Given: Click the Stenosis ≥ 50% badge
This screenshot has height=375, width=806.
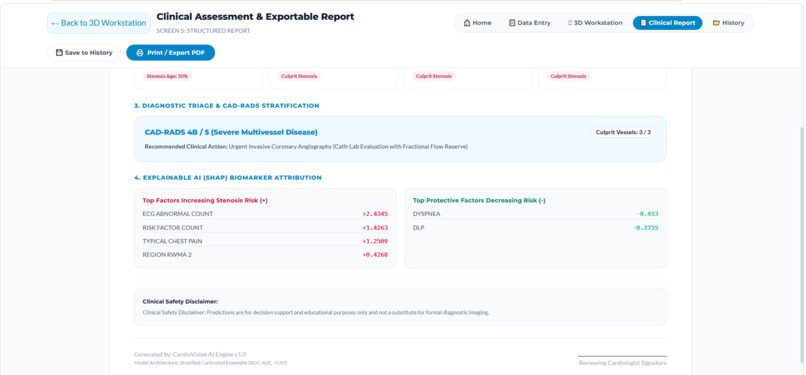Looking at the screenshot, I should click(x=167, y=76).
